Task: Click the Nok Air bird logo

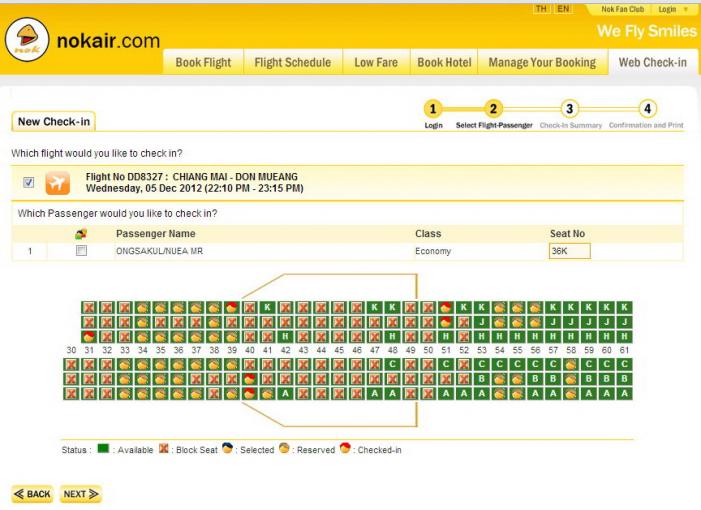Action: click(x=27, y=44)
